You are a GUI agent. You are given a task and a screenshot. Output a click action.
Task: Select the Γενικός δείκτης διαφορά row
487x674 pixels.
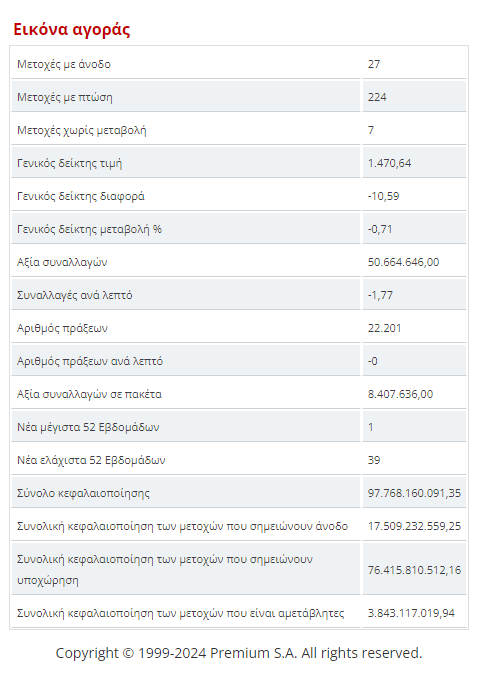click(239, 196)
